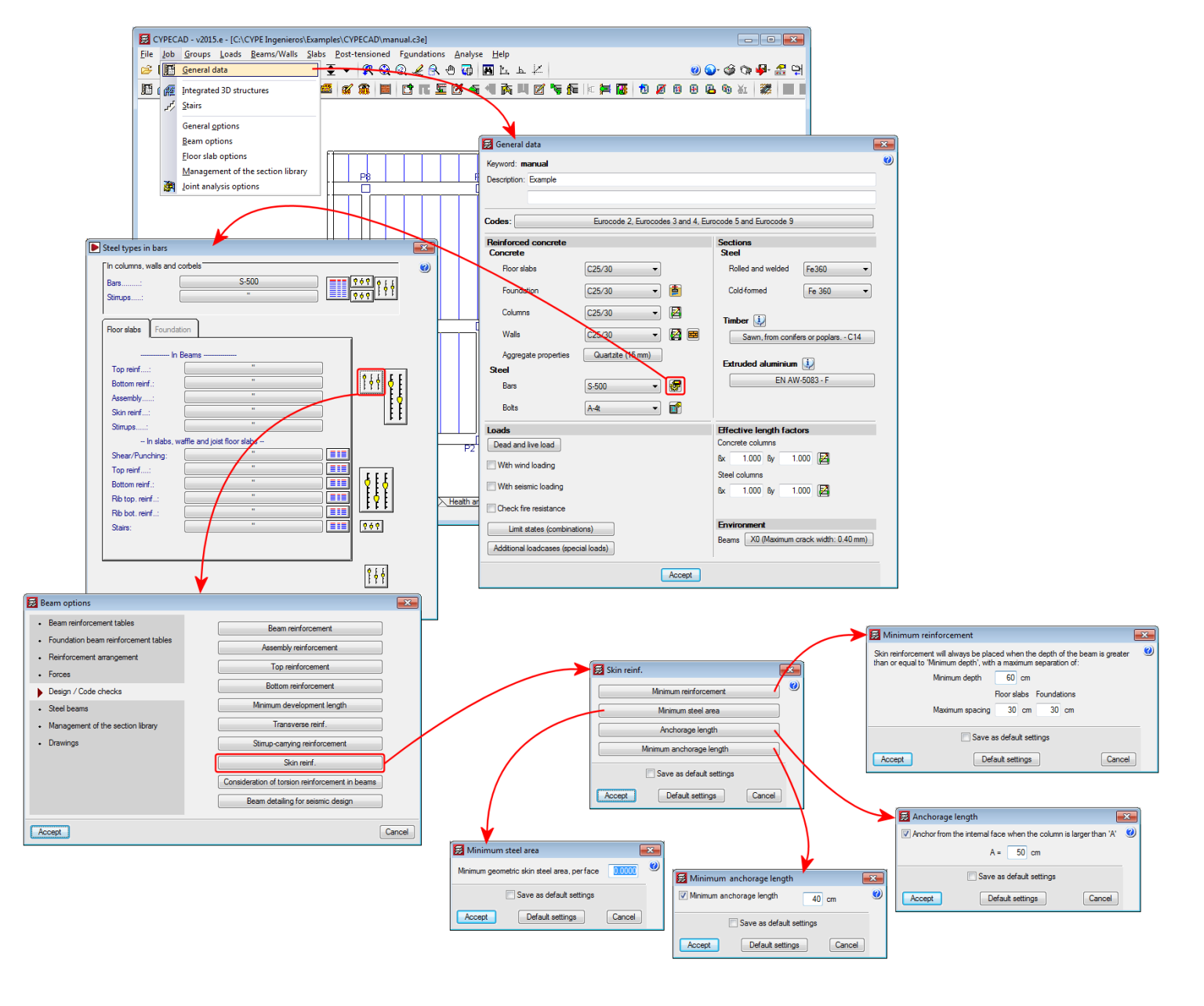Open the Shear/Punching reinforcement table icon
Screen dimensions: 1204x1006
coord(338,455)
